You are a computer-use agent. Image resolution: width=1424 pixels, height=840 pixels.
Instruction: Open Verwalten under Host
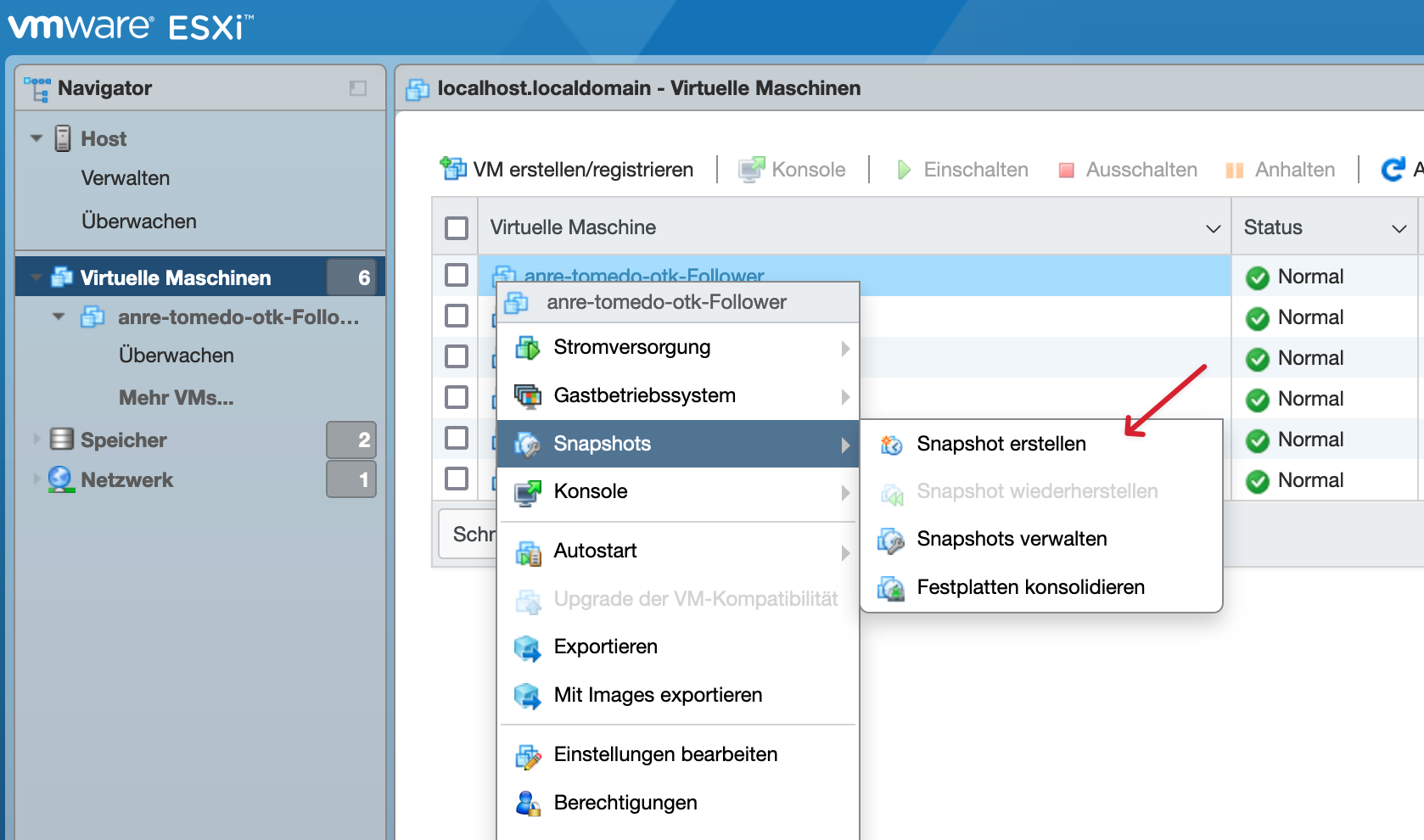126,178
